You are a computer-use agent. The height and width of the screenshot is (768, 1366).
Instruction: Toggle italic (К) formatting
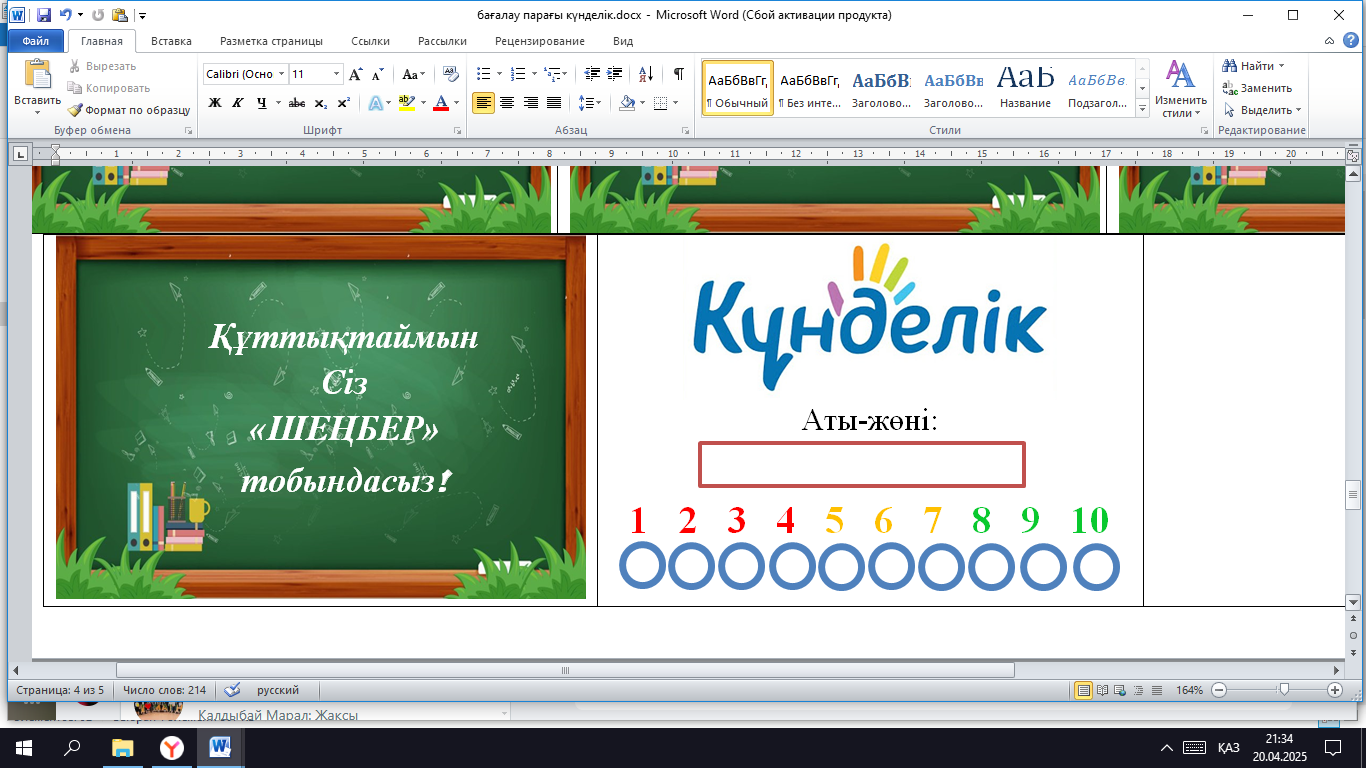(238, 103)
